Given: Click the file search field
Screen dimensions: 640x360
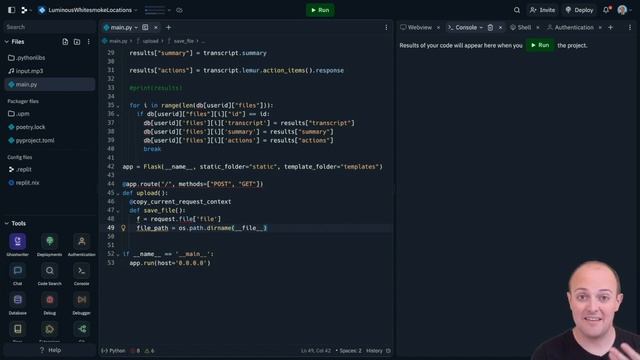Looking at the screenshot, I should click(50, 27).
